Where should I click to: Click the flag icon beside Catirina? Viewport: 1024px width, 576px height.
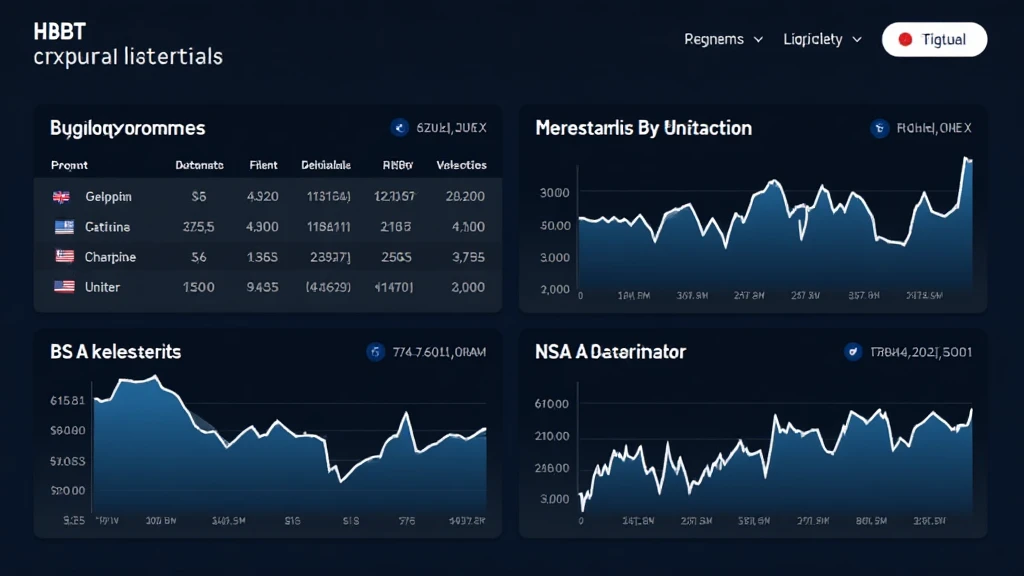click(64, 227)
